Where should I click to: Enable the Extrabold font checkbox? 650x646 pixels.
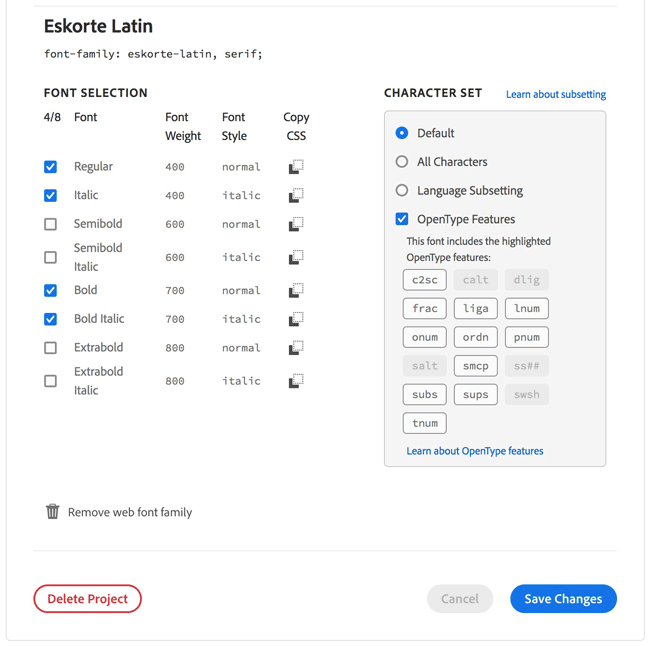coord(51,347)
